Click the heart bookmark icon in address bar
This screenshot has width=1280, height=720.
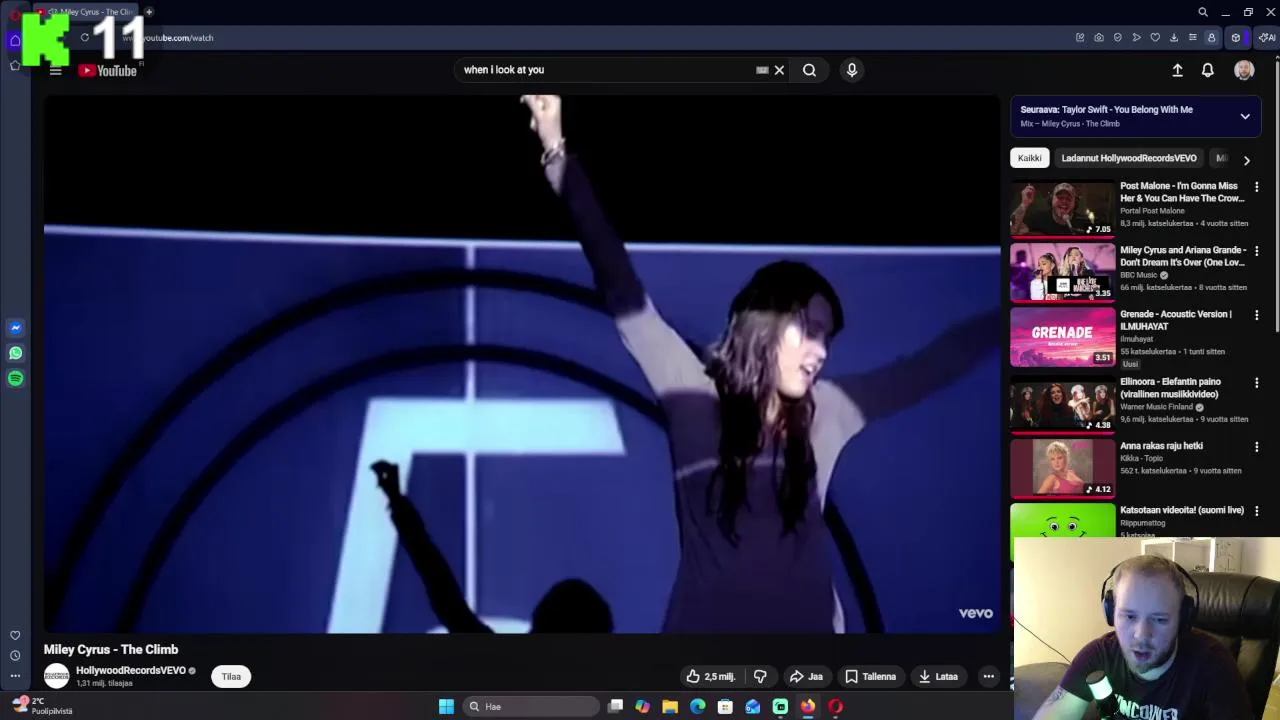point(1155,38)
